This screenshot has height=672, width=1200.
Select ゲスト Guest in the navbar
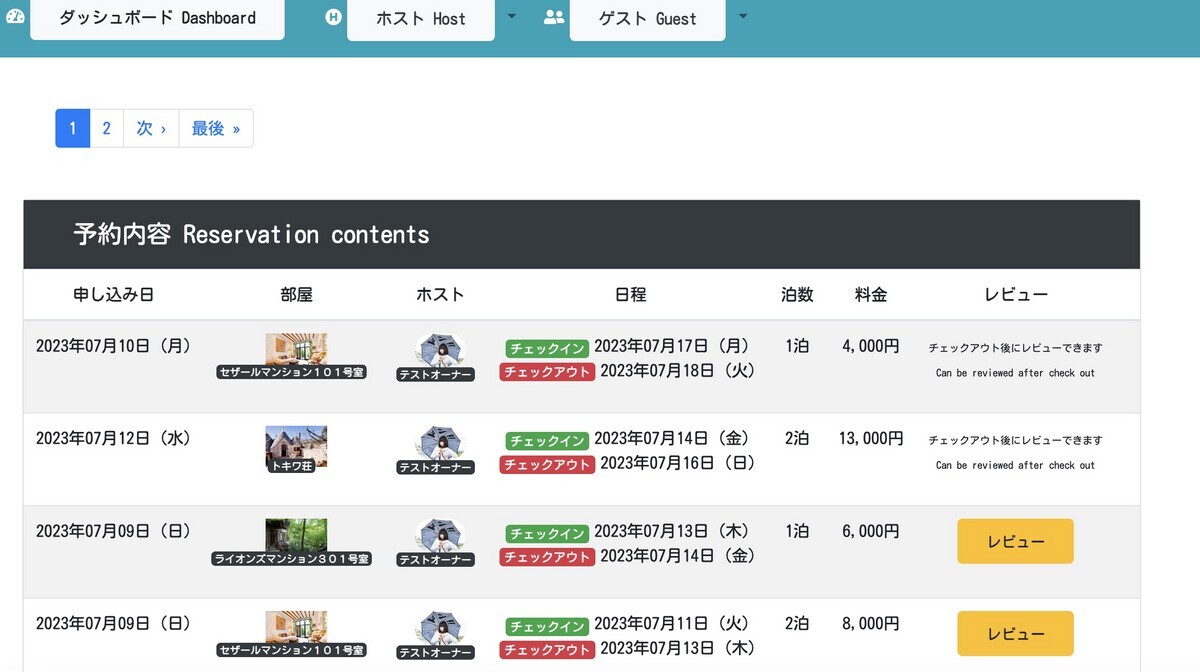pos(647,17)
